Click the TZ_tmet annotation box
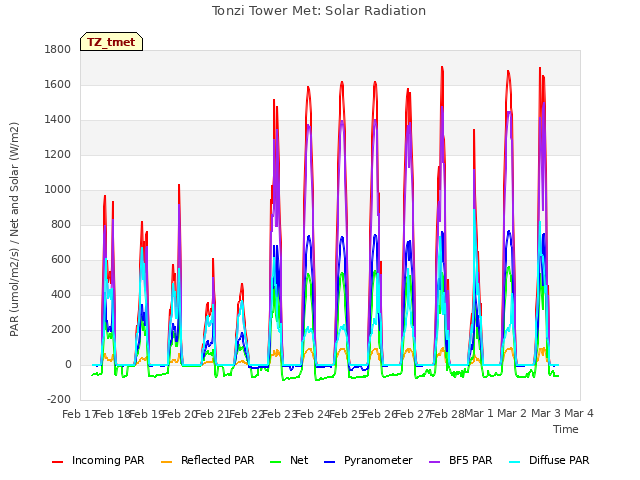This screenshot has width=640, height=480. 111,42
